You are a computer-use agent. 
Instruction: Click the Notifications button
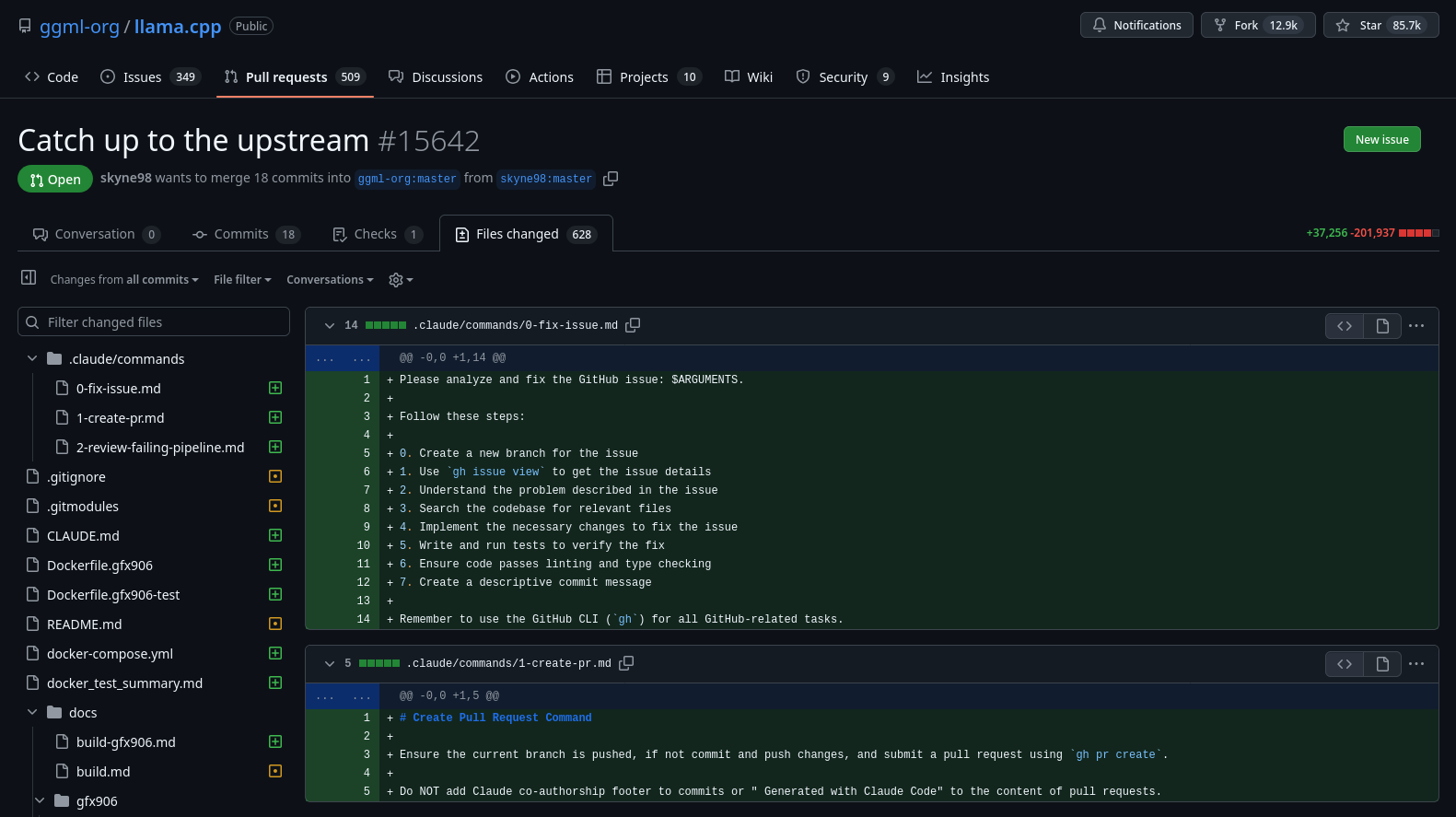pyautogui.click(x=1136, y=26)
